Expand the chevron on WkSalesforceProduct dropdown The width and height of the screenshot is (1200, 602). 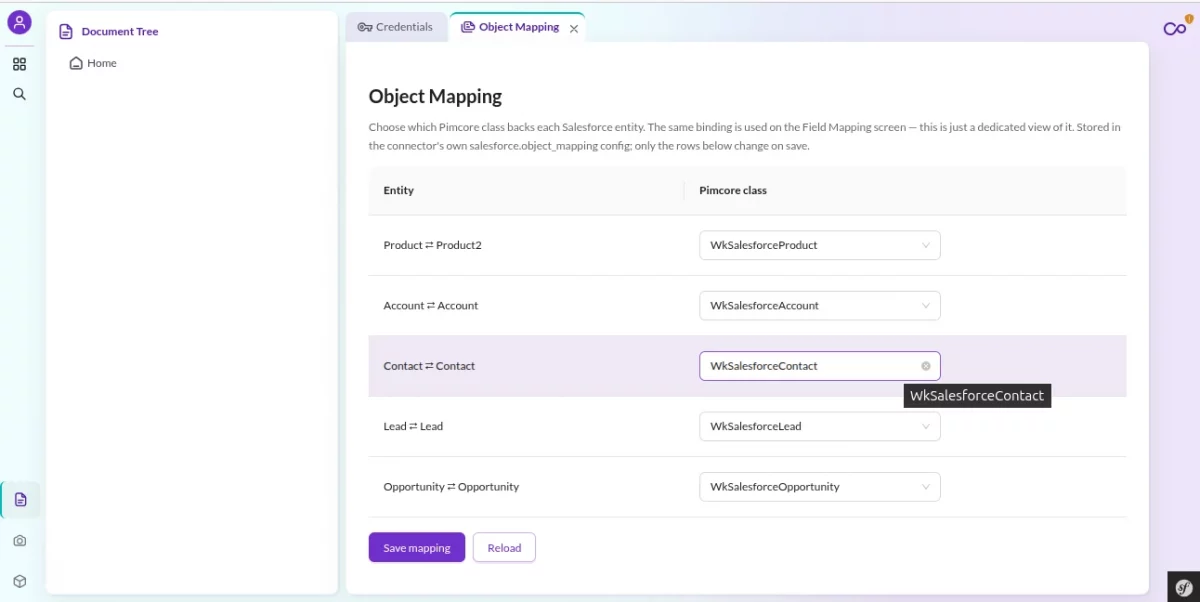(926, 245)
